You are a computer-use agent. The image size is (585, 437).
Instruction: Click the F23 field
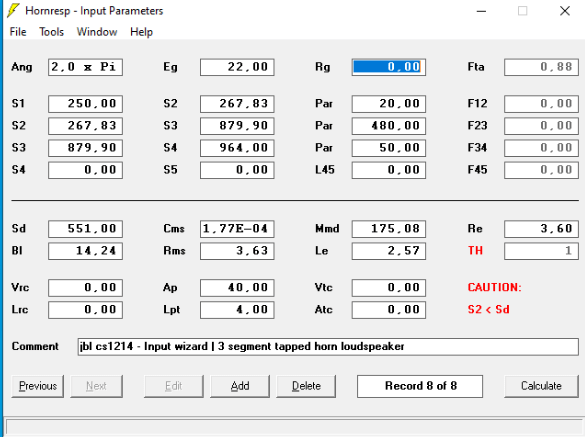tap(541, 126)
